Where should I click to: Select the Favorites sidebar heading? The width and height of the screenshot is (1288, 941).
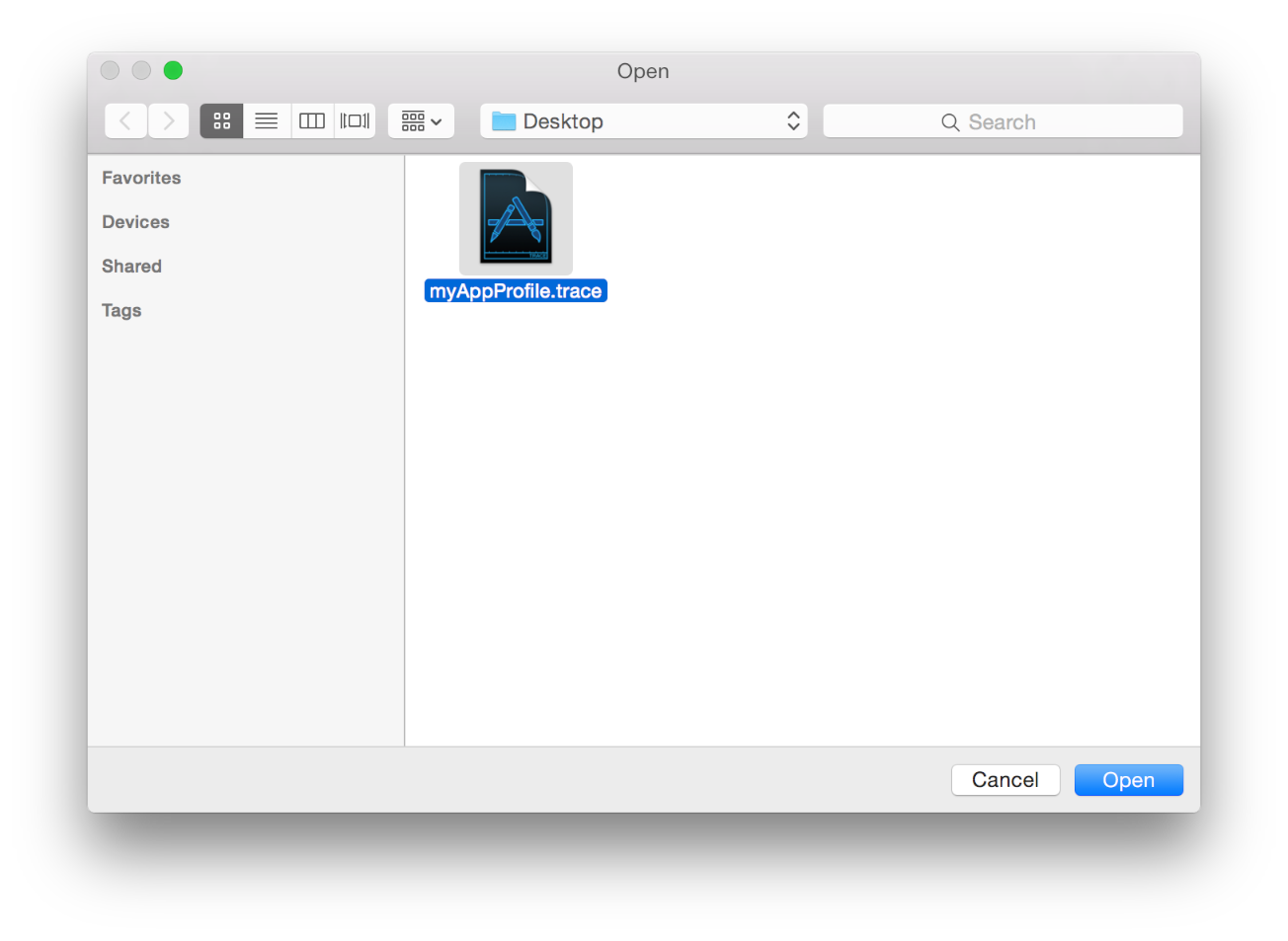[141, 178]
